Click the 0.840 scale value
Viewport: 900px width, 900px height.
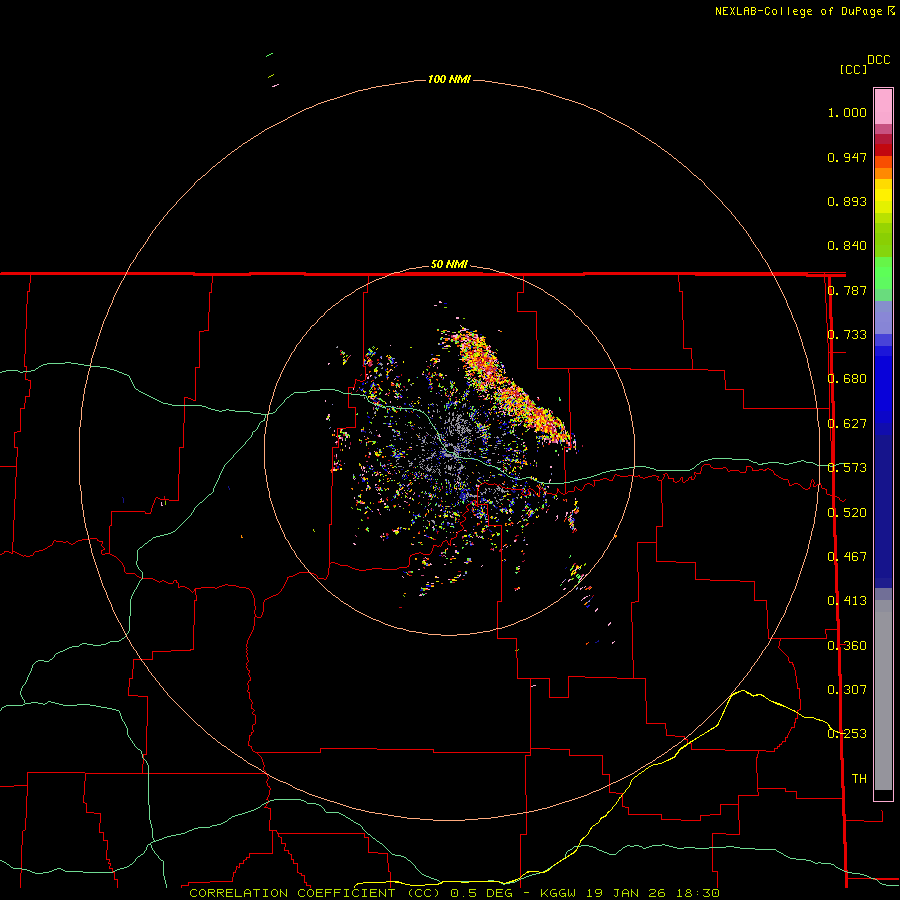[847, 246]
